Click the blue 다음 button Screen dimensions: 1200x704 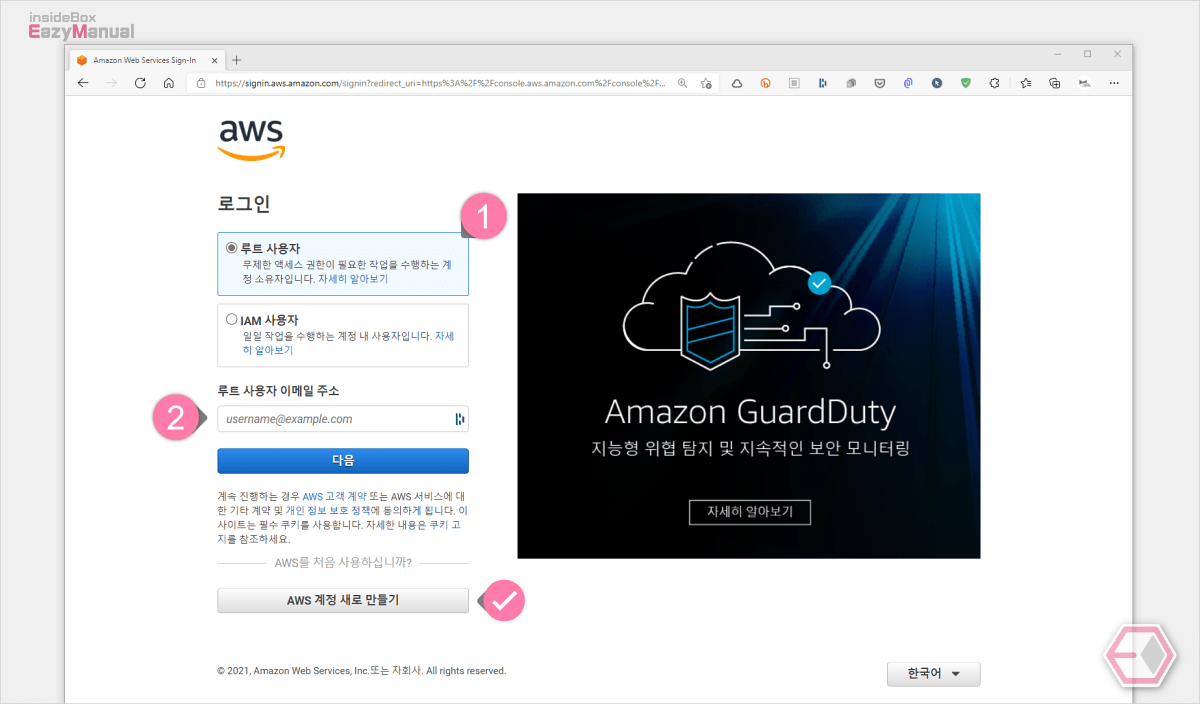[343, 460]
